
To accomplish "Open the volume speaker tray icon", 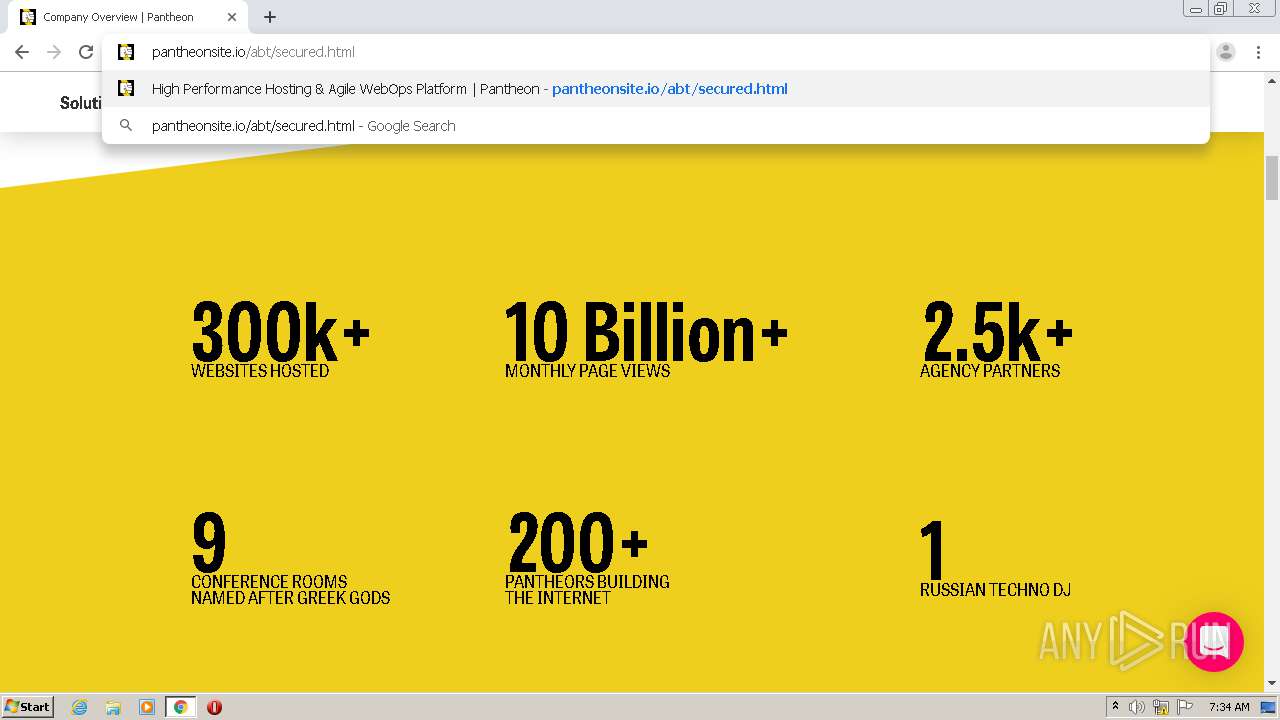I will pos(1137,707).
